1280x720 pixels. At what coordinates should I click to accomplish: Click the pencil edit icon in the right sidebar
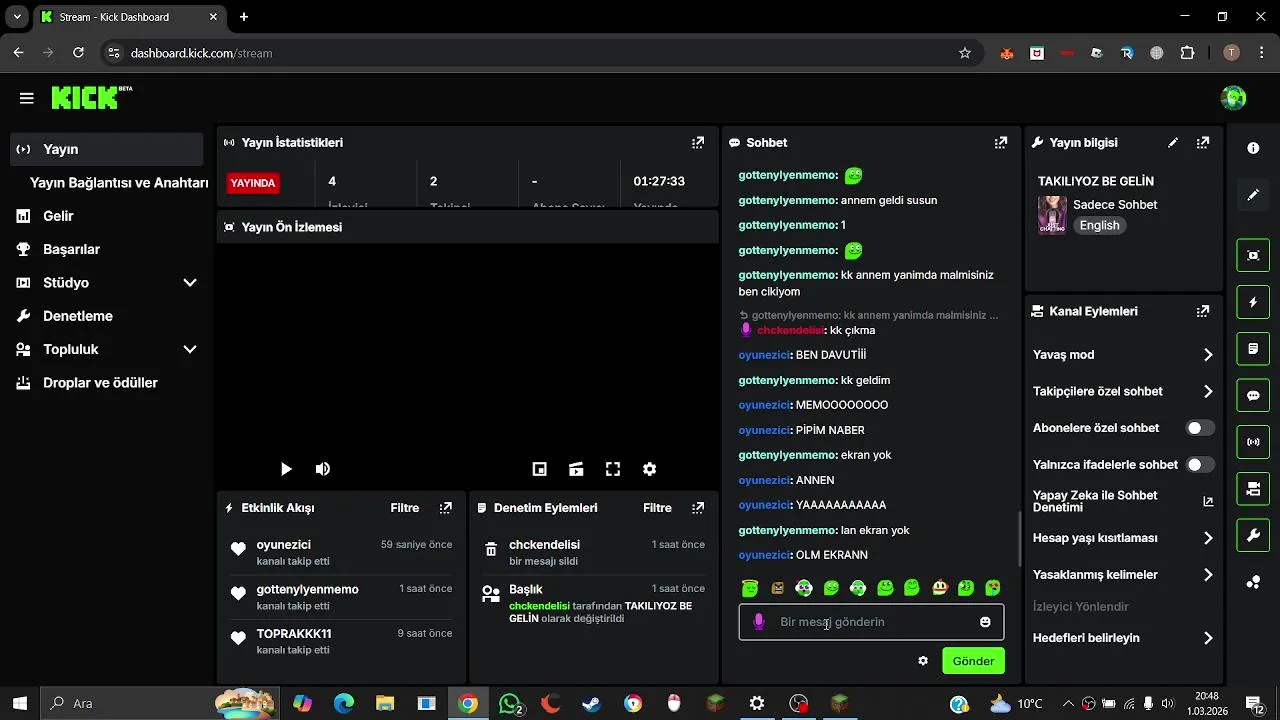click(x=1253, y=195)
